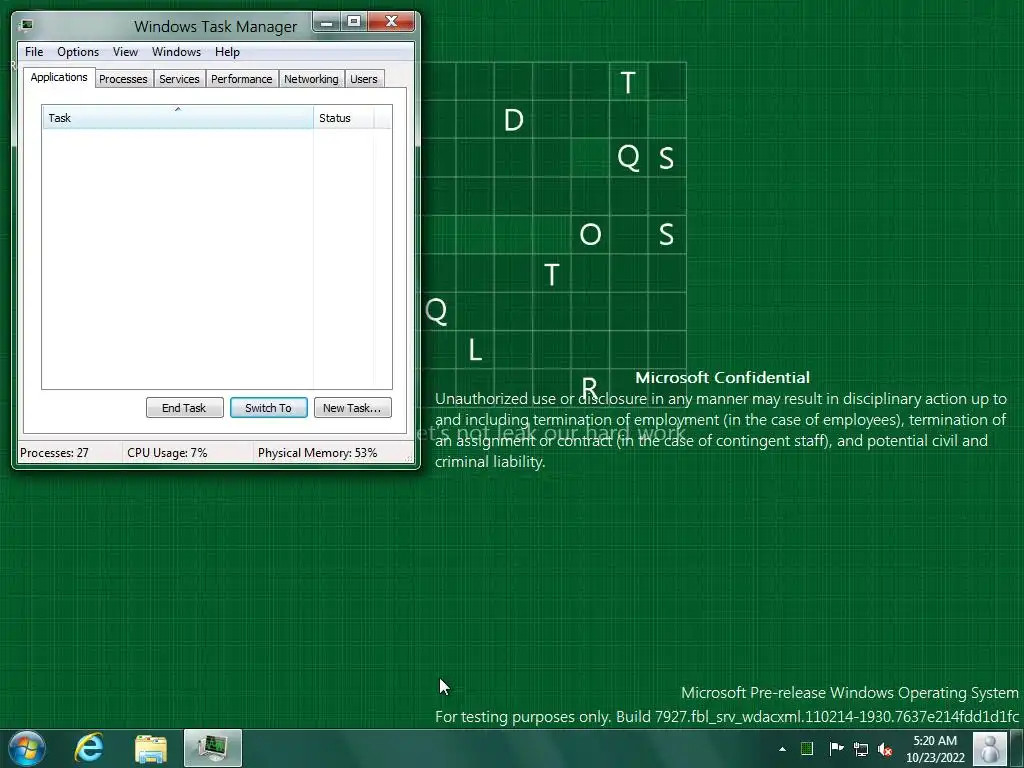Viewport: 1024px width, 768px height.
Task: Click the Microsoft Confidential heading on desktop
Action: point(722,377)
